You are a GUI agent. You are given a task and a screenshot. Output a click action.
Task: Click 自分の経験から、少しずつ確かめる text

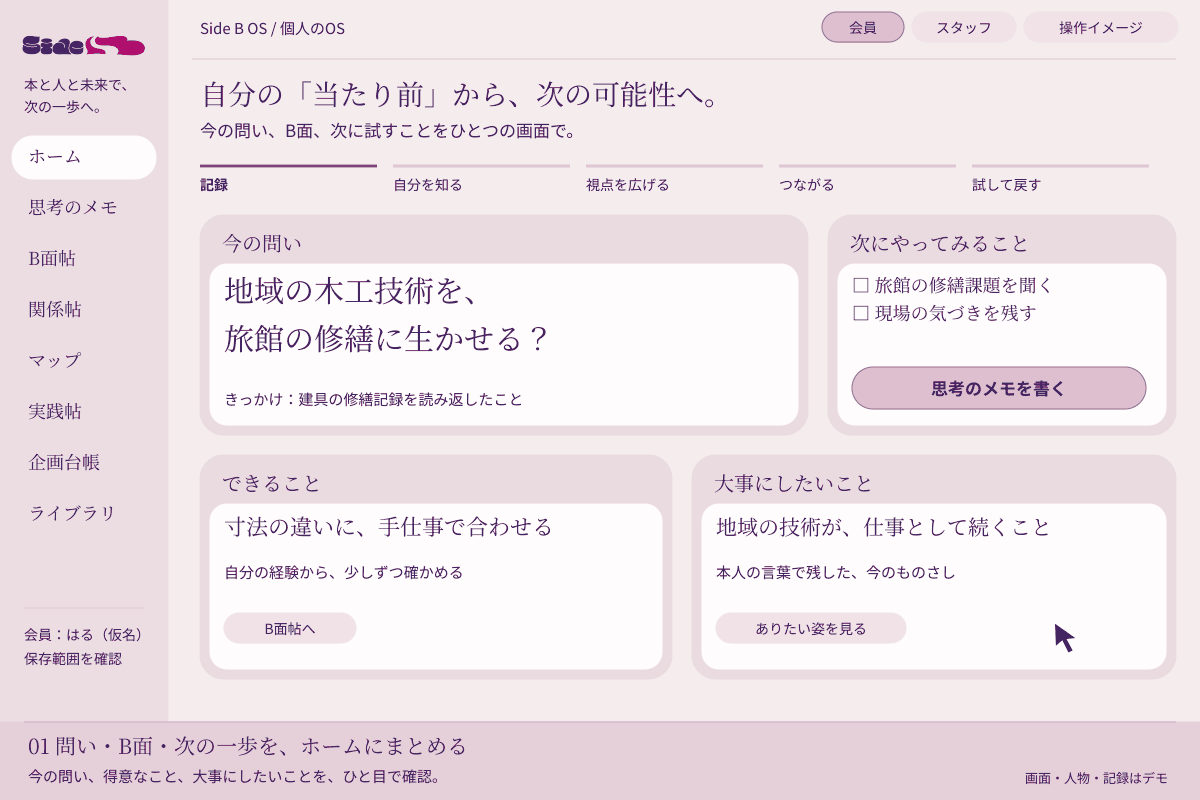pyautogui.click(x=344, y=573)
